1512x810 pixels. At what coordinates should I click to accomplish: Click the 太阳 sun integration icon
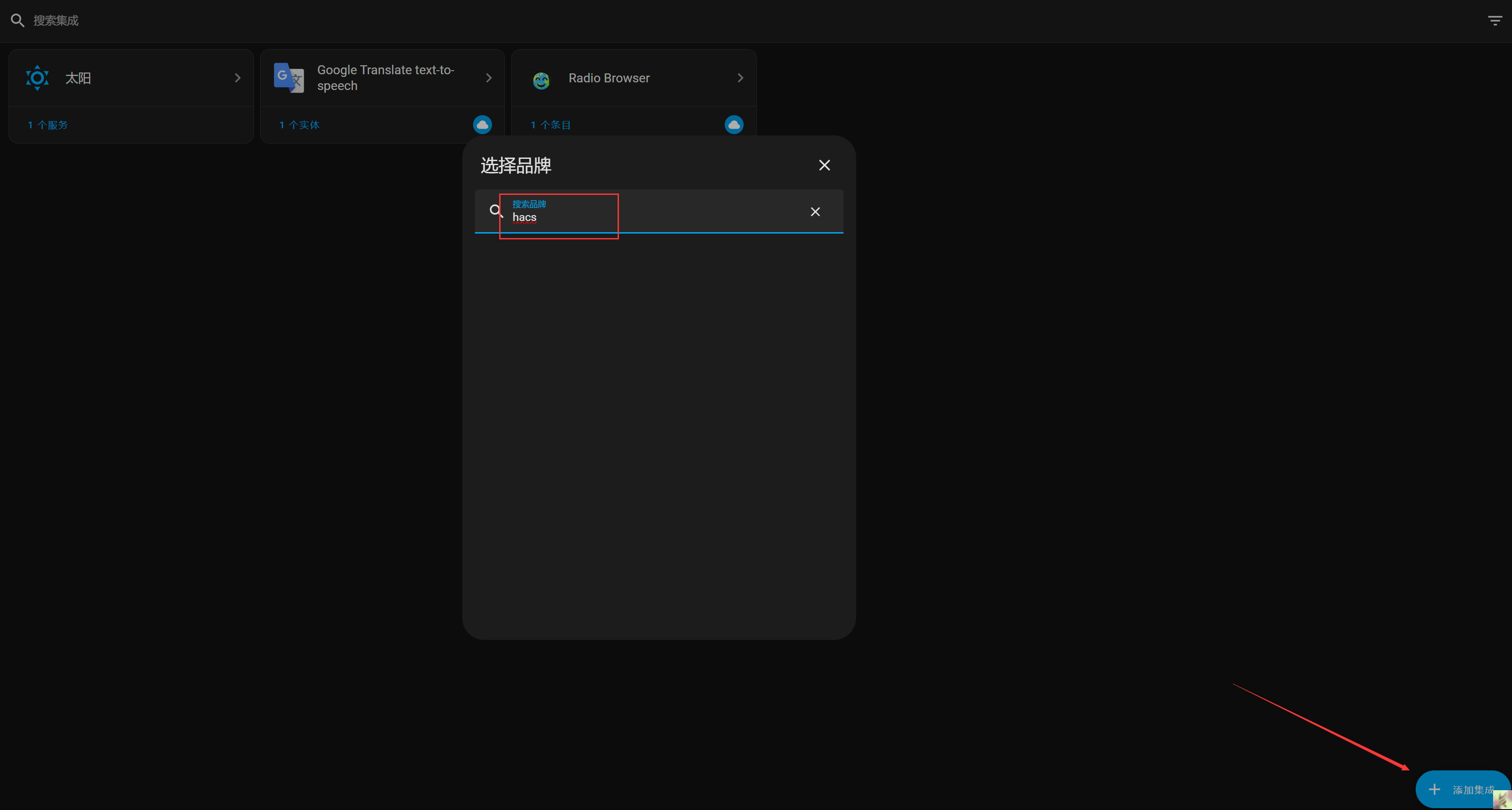click(x=37, y=77)
